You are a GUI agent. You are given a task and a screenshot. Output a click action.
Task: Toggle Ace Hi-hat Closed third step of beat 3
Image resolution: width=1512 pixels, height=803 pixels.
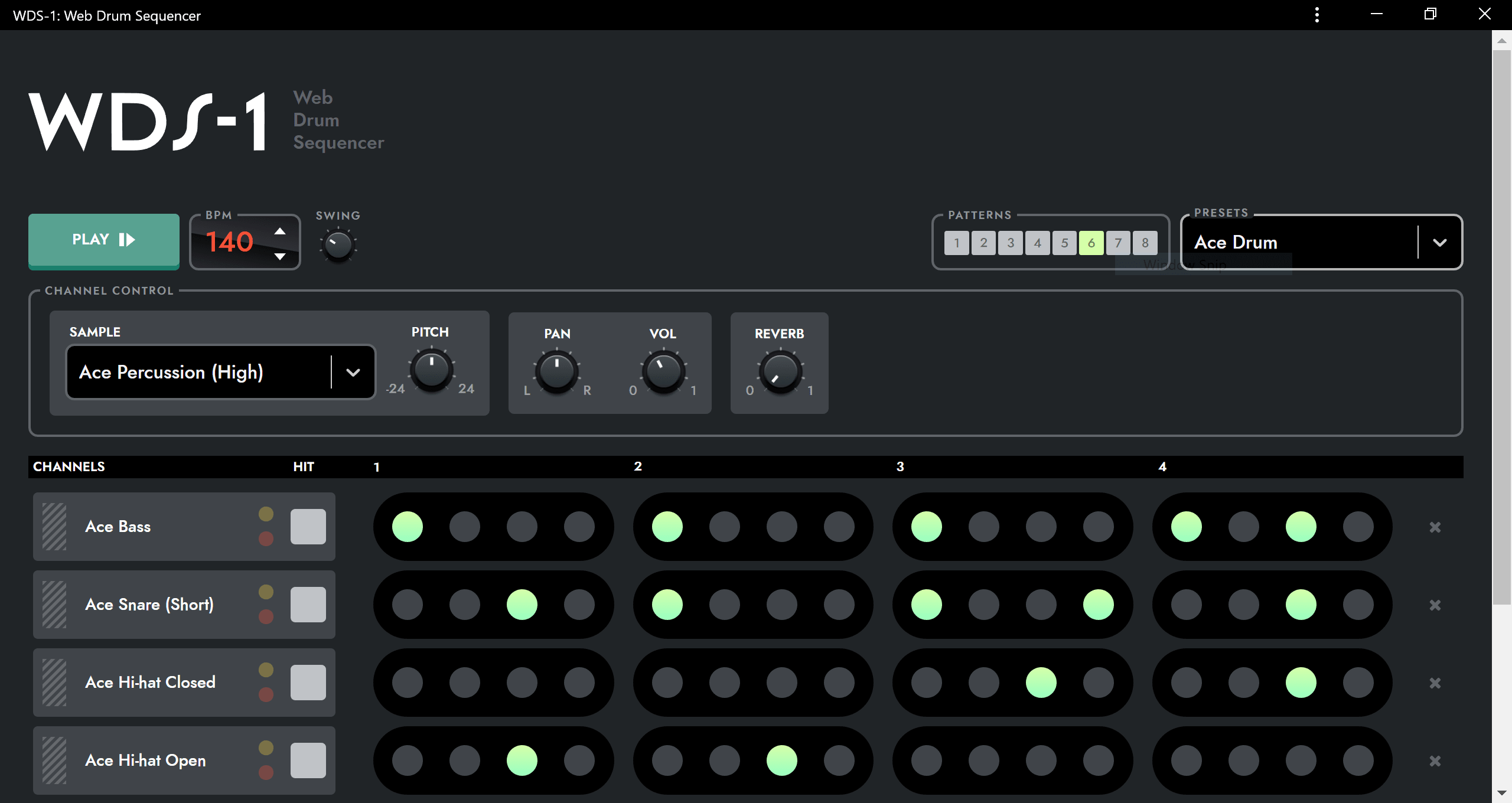tap(1041, 683)
